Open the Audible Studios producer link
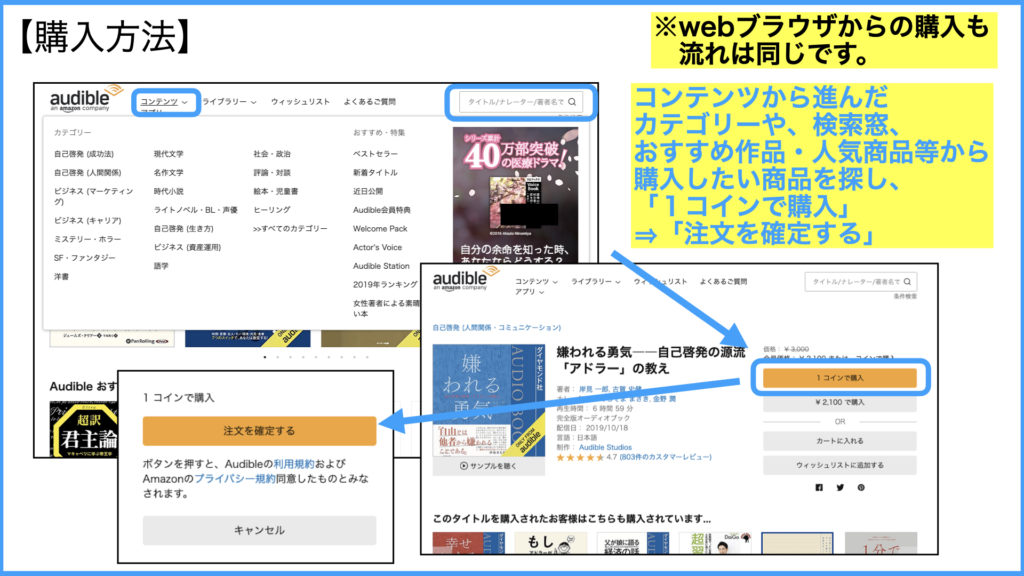Viewport: 1024px width, 576px height. pos(605,447)
